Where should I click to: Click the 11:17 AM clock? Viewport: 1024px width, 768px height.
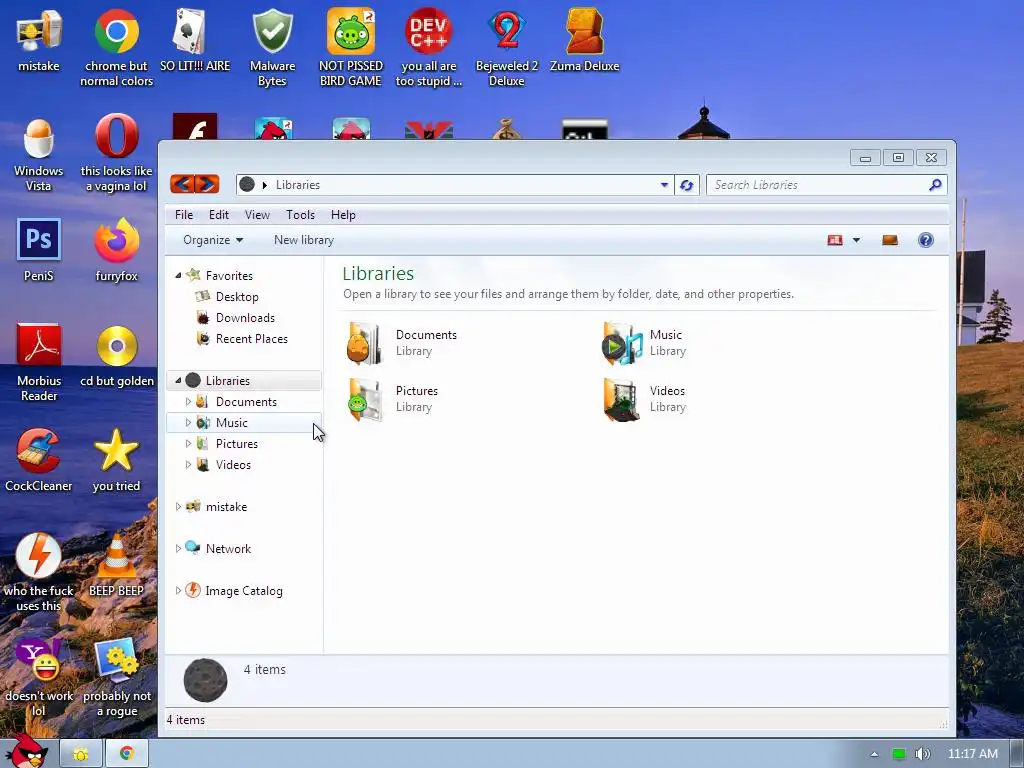click(x=972, y=754)
